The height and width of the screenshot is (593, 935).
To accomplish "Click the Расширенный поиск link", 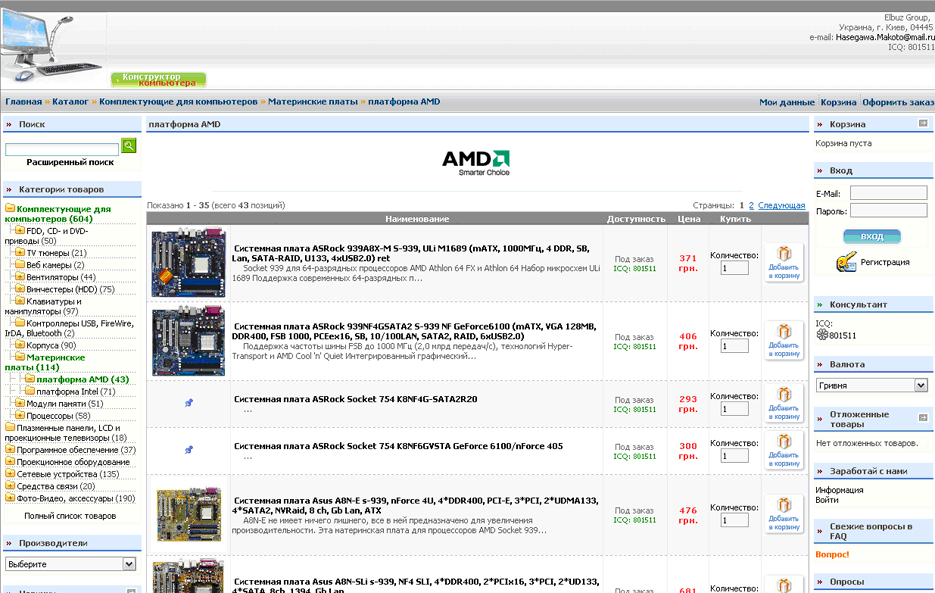I will click(70, 162).
